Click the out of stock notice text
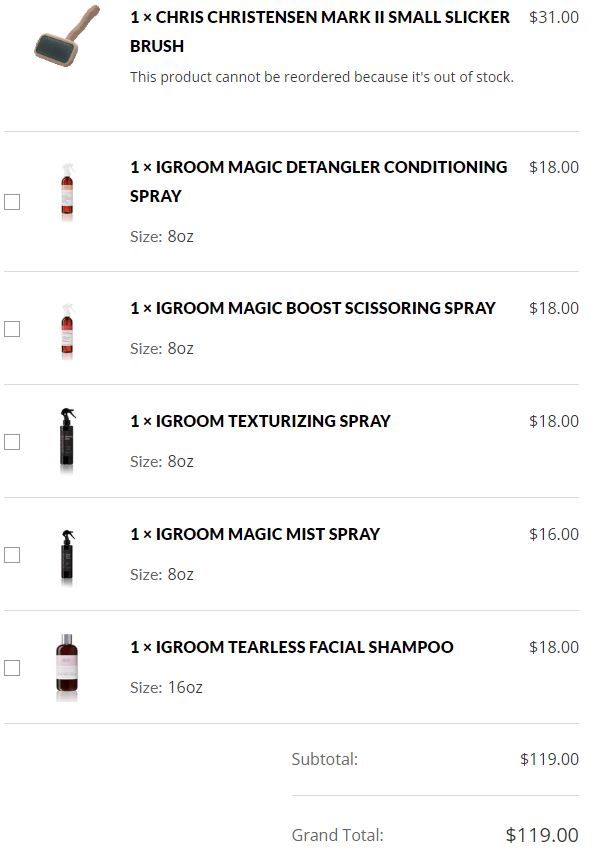 click(x=321, y=77)
